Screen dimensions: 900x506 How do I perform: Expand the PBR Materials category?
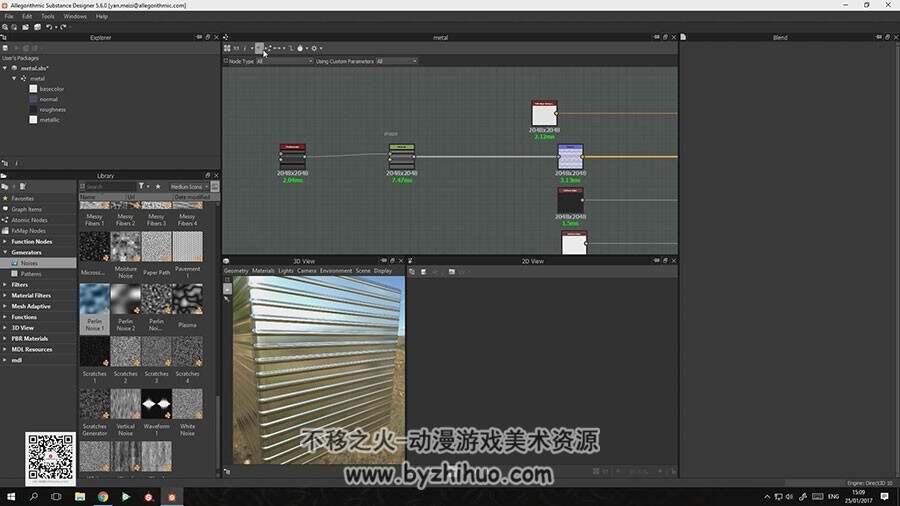(x=5, y=338)
